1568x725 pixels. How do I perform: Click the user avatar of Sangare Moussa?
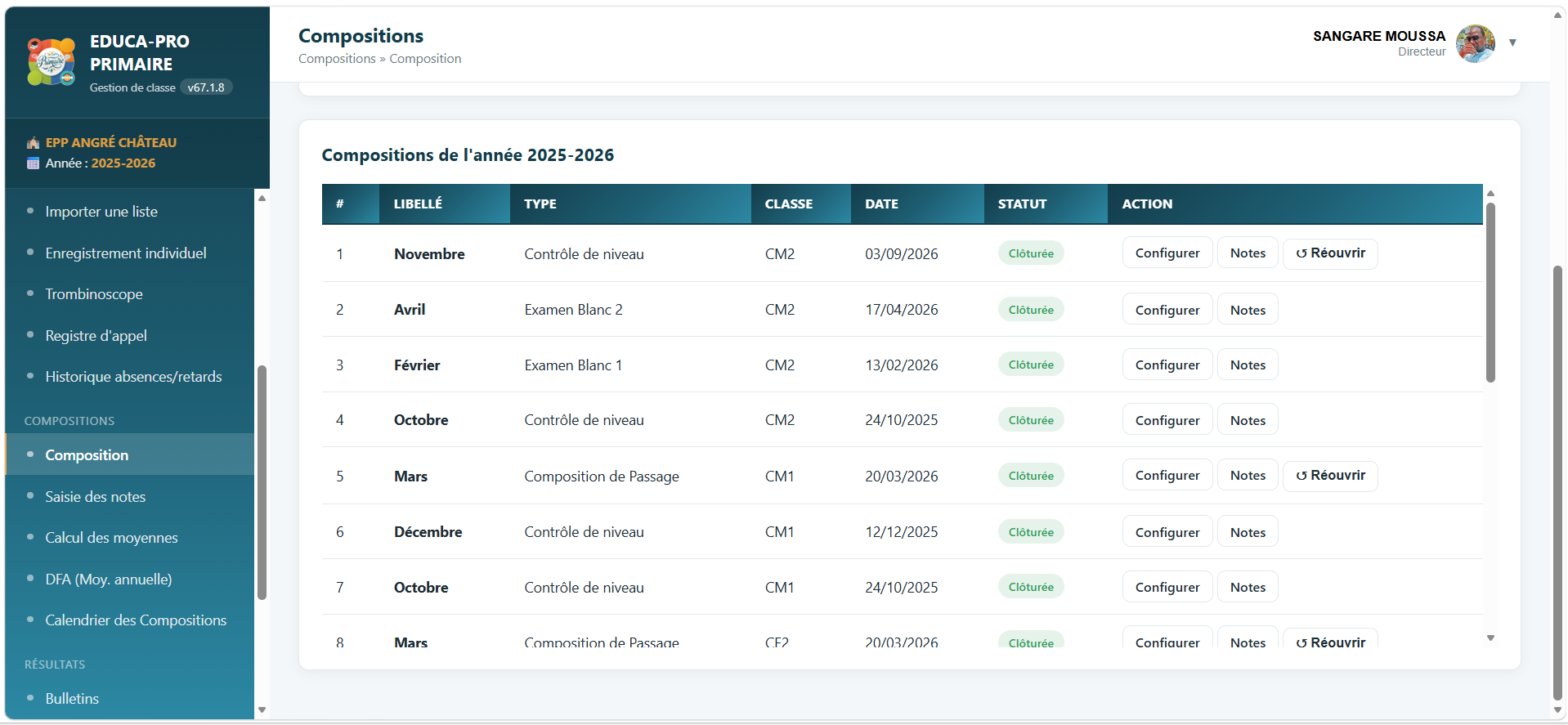[x=1476, y=43]
